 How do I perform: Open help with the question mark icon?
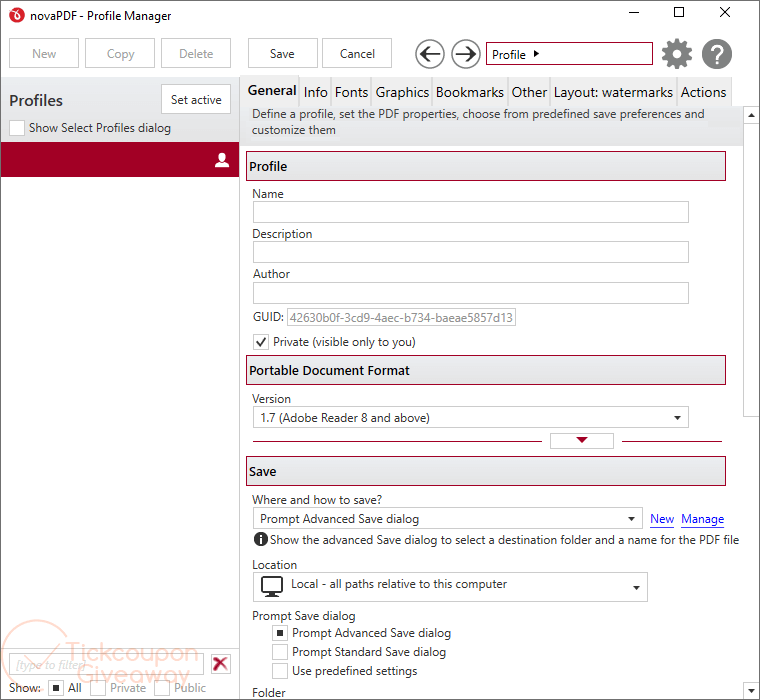tap(717, 54)
